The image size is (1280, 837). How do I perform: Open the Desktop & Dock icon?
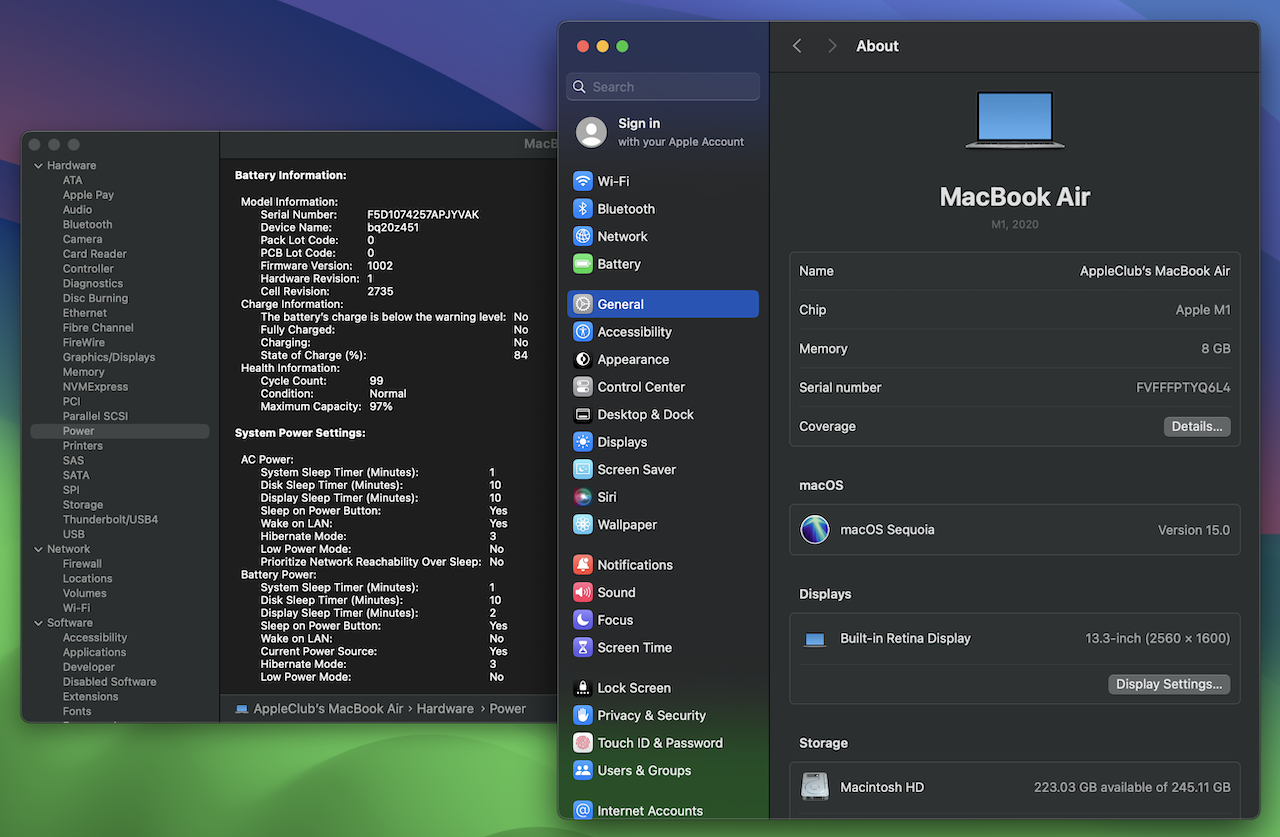(583, 414)
